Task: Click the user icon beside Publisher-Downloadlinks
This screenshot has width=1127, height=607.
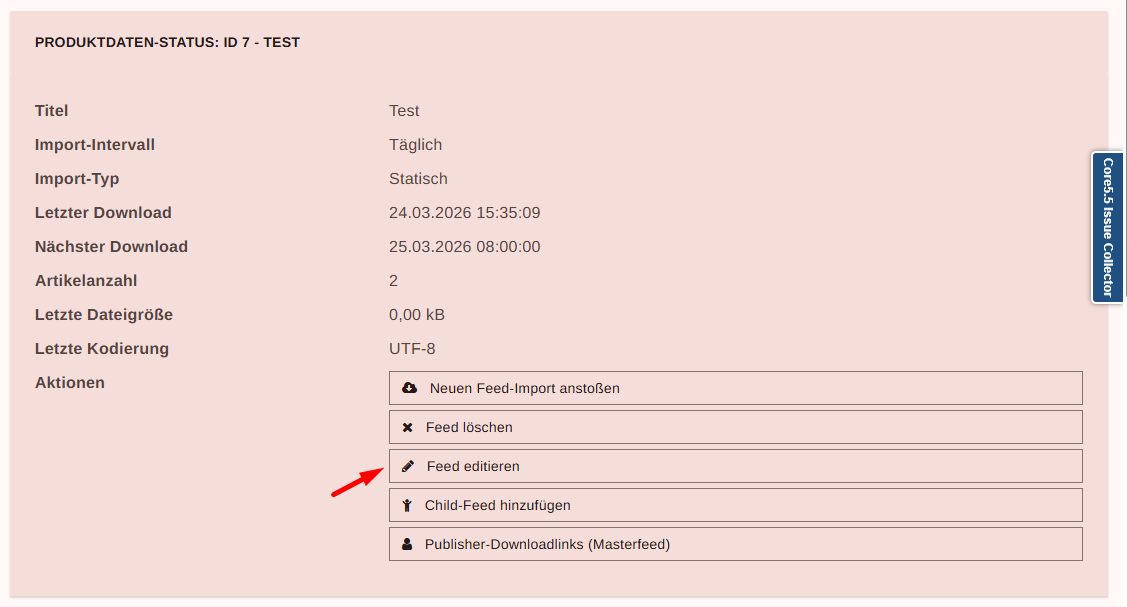Action: (407, 544)
